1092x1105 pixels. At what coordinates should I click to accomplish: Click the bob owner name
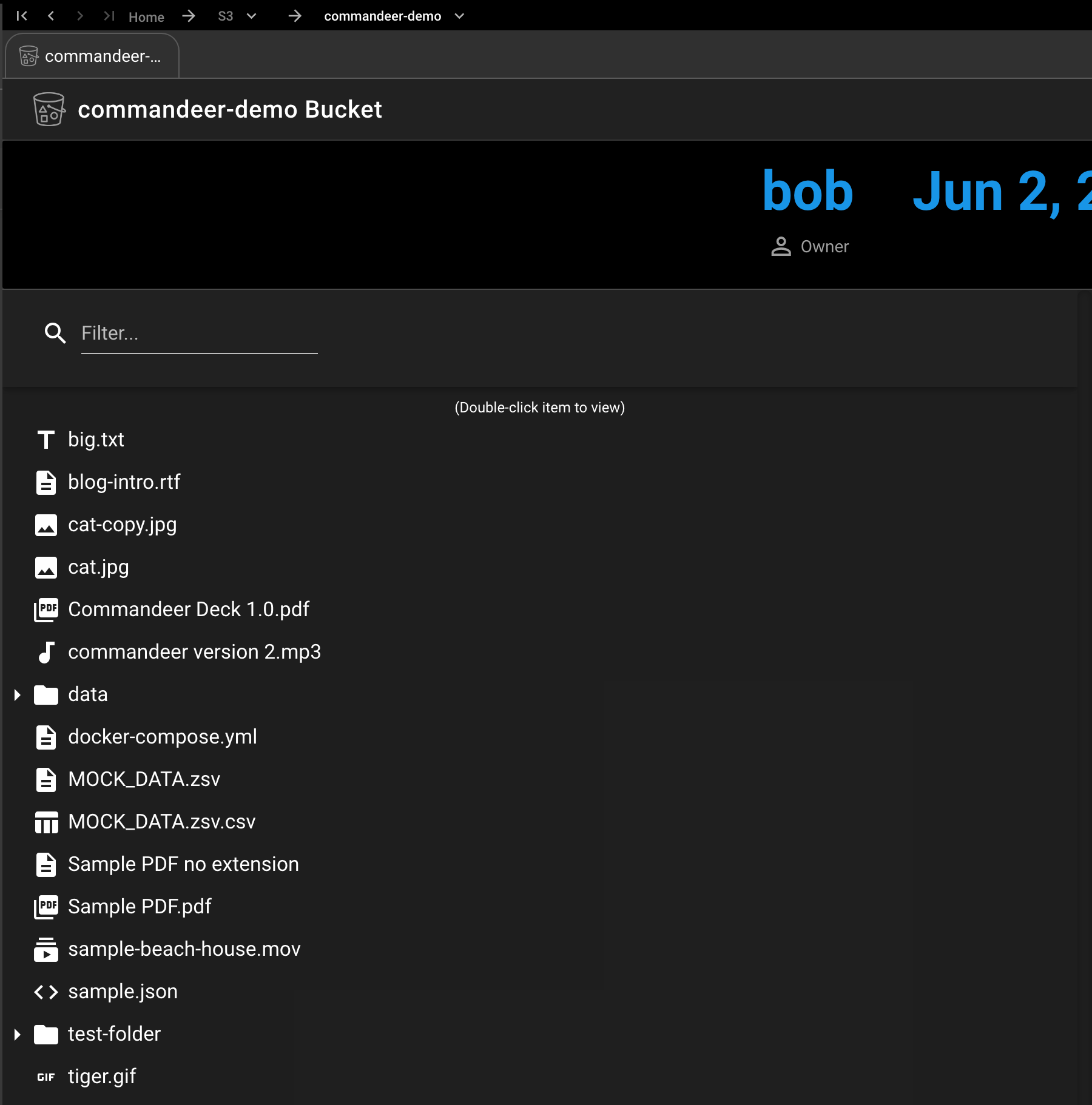(807, 192)
